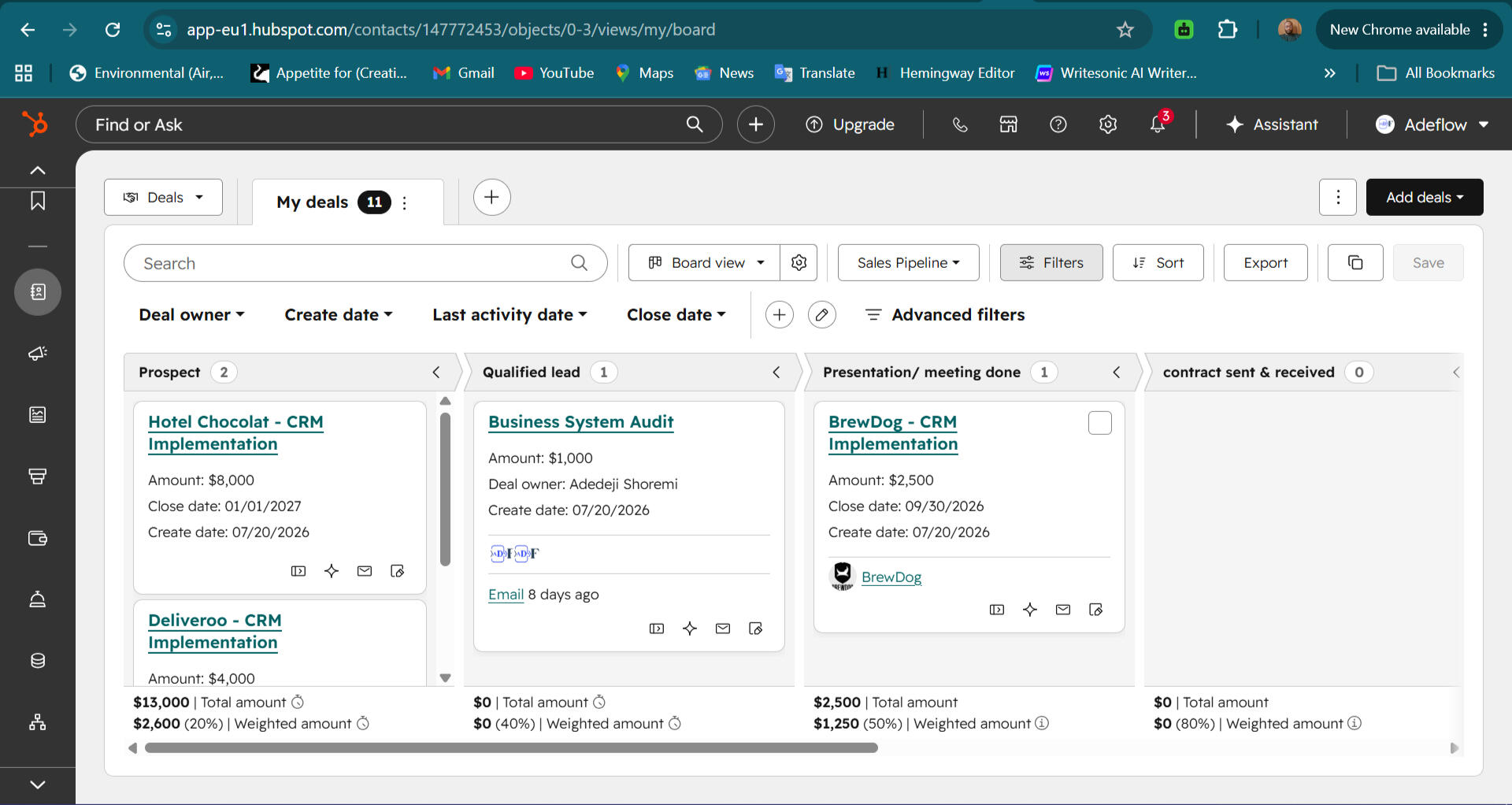Image resolution: width=1512 pixels, height=805 pixels.
Task: Click the copy view icon next to Export
Action: pos(1355,262)
